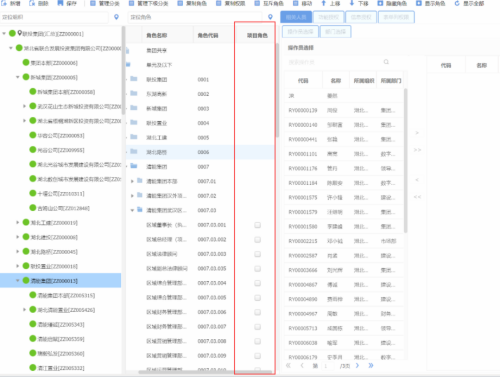Tick checkbox for role 0007.03.005
This screenshot has width=500, height=377.
pos(257,298)
